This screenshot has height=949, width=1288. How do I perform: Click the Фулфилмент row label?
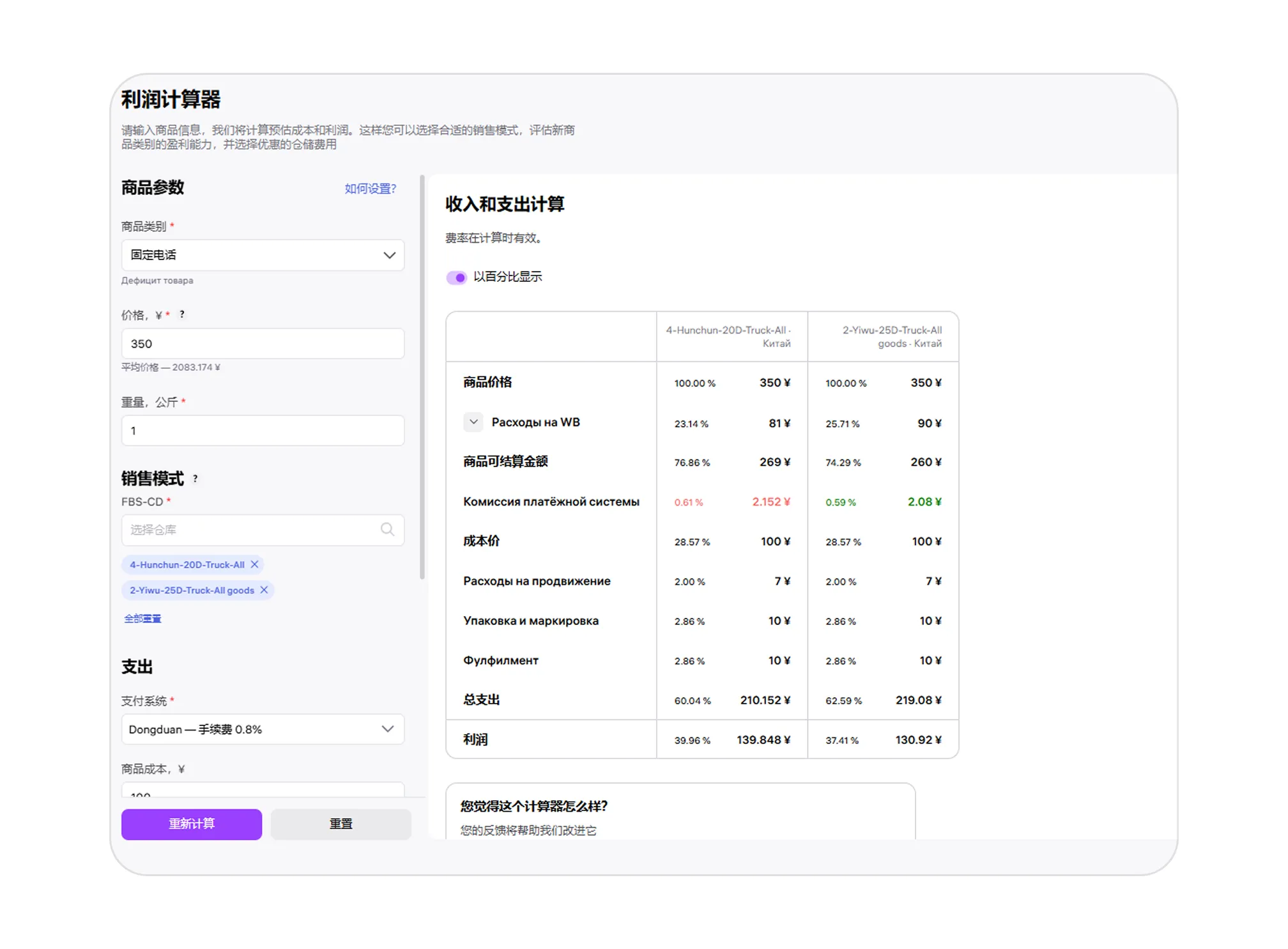(x=501, y=661)
